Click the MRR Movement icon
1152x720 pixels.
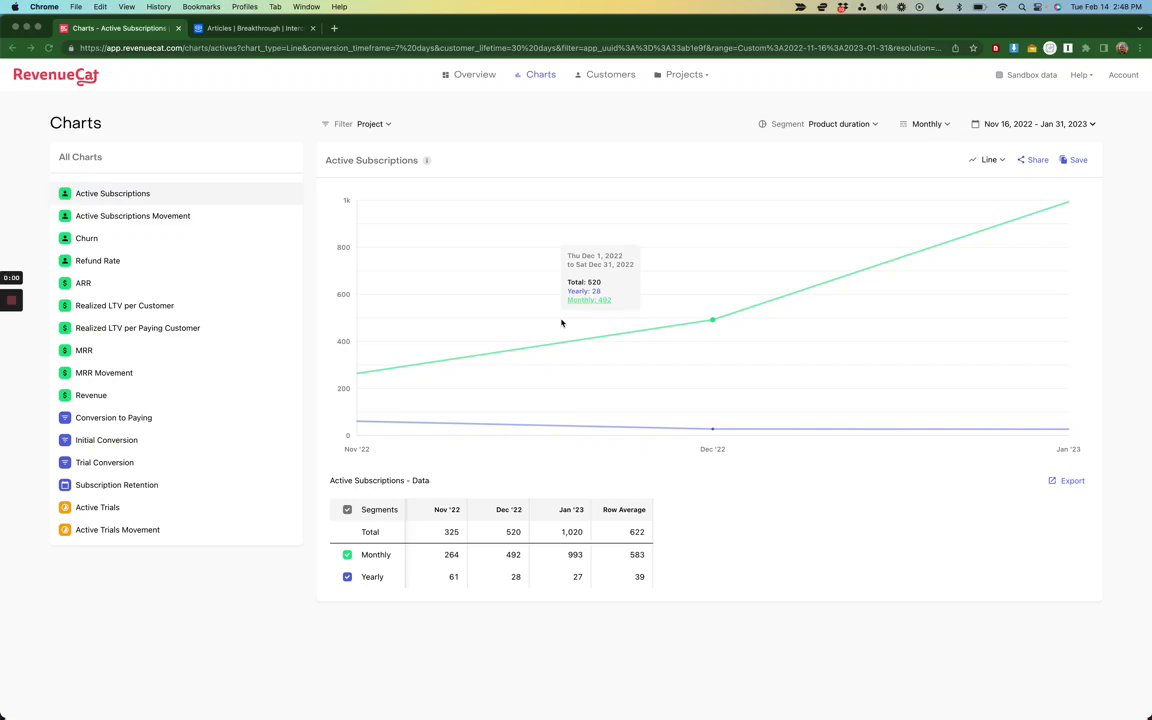(x=65, y=372)
